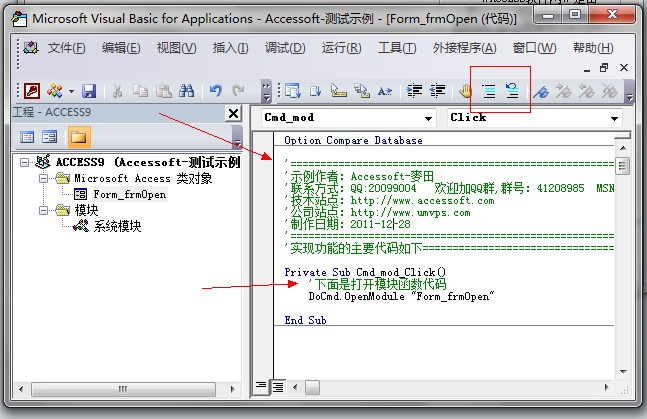The width and height of the screenshot is (647, 419).
Task: Open the 窗口(W) menu
Action: coord(534,48)
